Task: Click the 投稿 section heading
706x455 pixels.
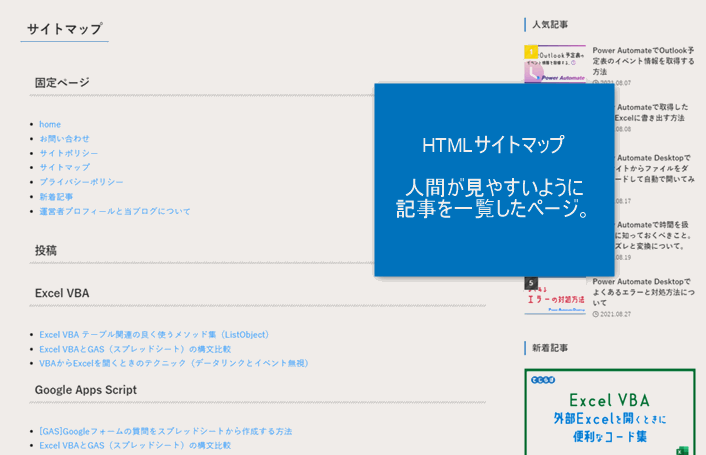Action: [x=45, y=250]
